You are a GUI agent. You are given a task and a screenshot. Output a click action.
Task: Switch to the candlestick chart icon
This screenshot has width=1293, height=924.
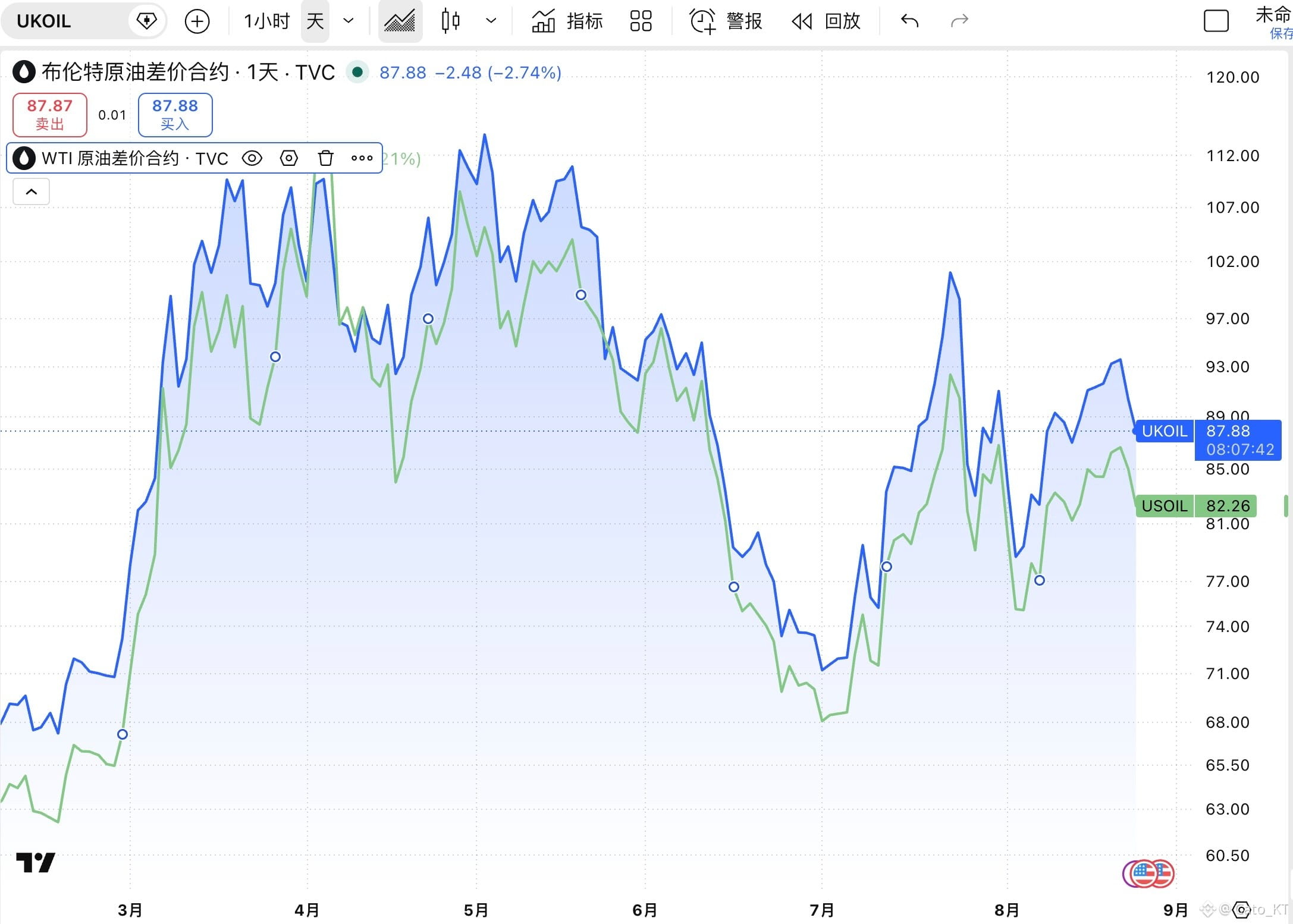[x=451, y=21]
